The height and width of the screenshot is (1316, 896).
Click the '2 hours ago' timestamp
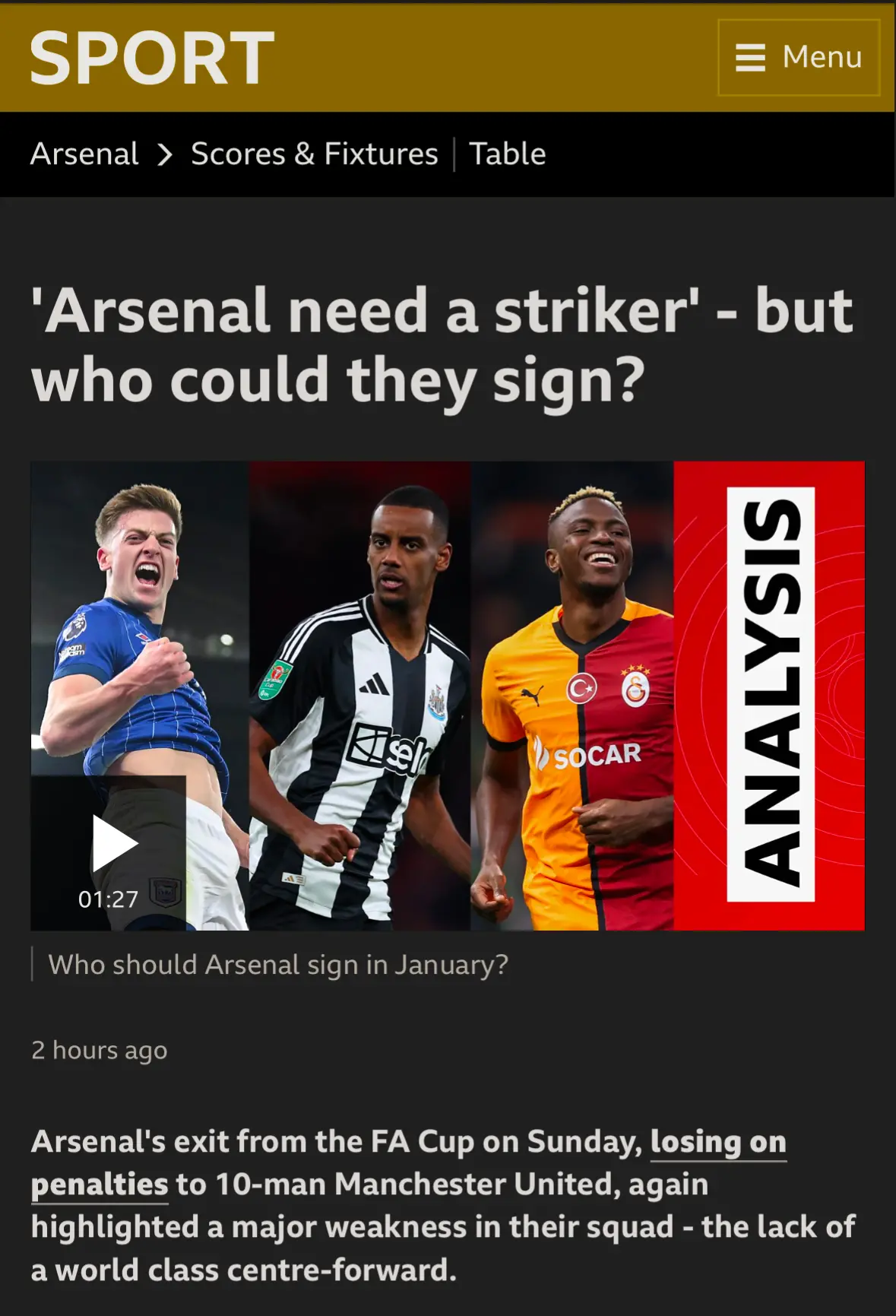tap(100, 1050)
